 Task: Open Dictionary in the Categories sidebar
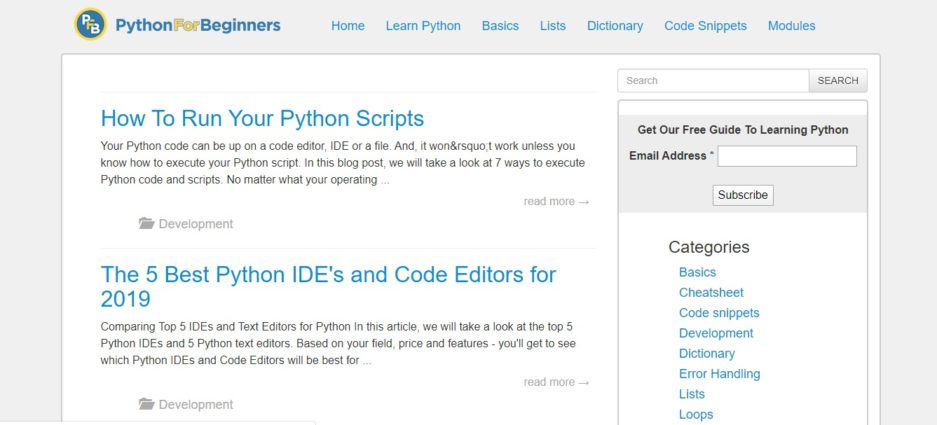point(707,353)
